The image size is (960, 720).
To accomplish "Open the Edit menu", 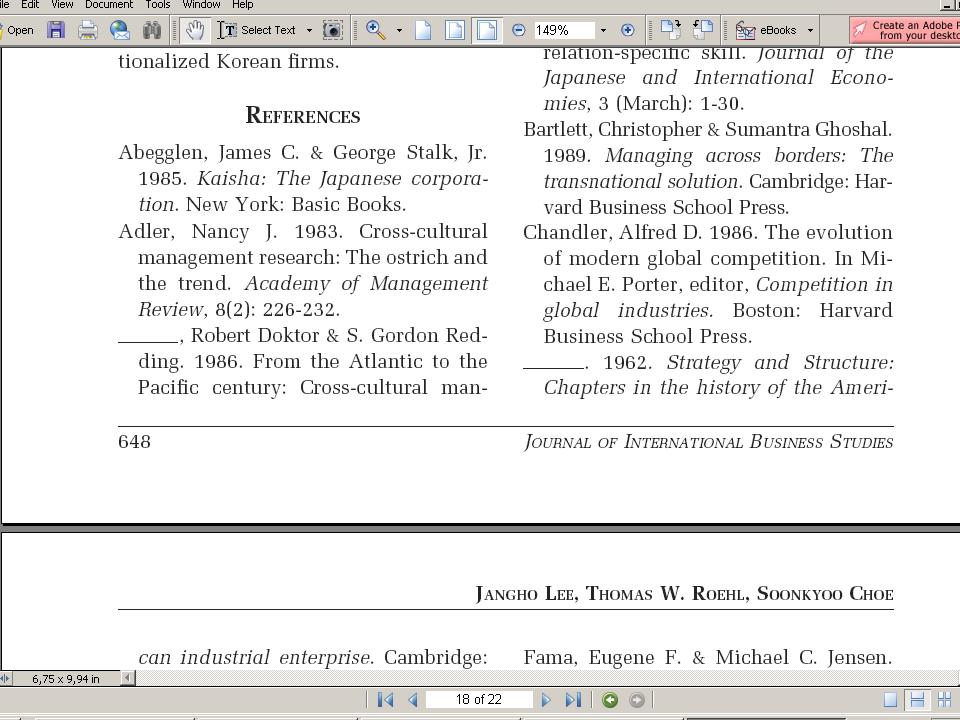I will pyautogui.click(x=30, y=5).
